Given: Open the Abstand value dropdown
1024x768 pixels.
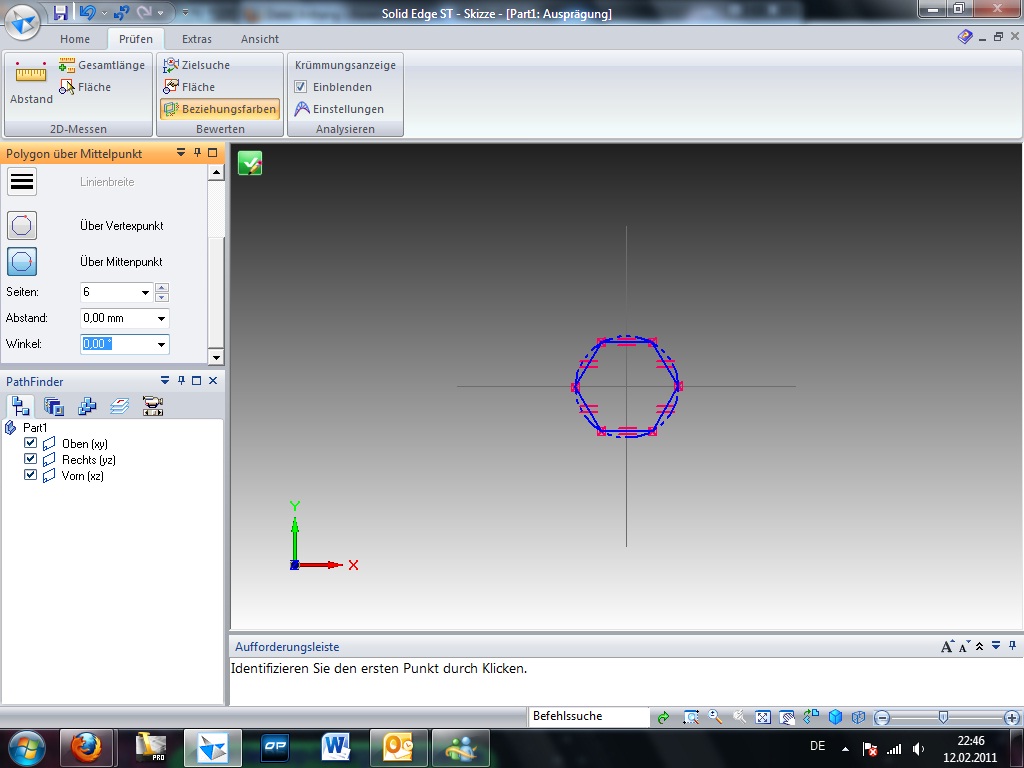Looking at the screenshot, I should (161, 319).
